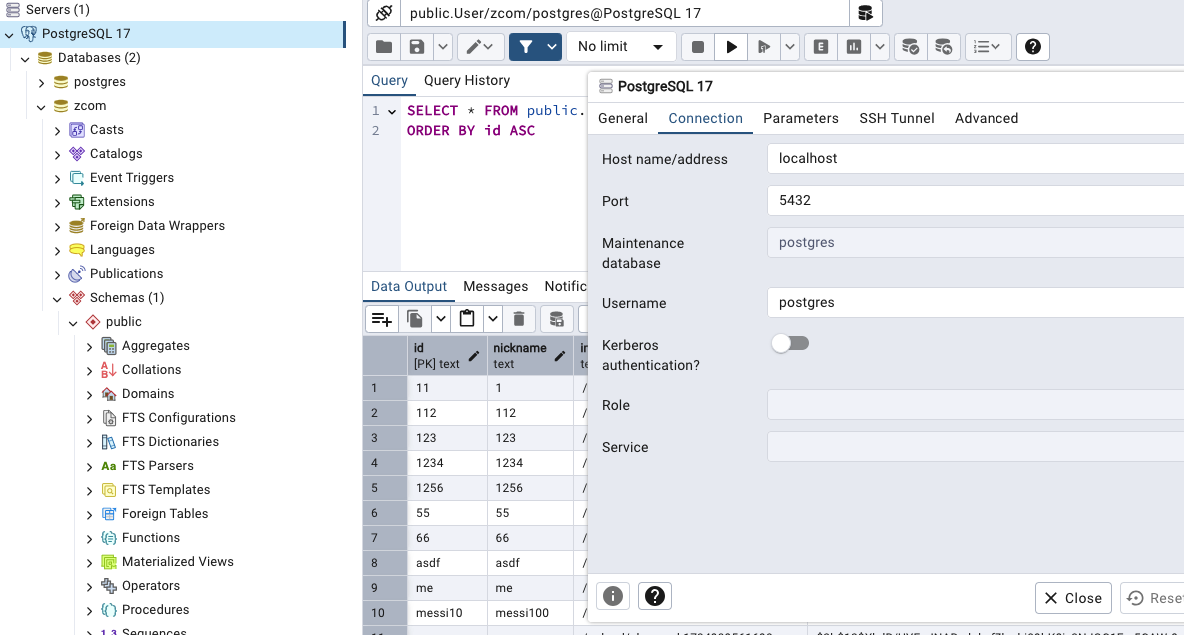Viewport: 1184px width, 635px height.
Task: Click the copy icon in data output
Action: pyautogui.click(x=415, y=319)
